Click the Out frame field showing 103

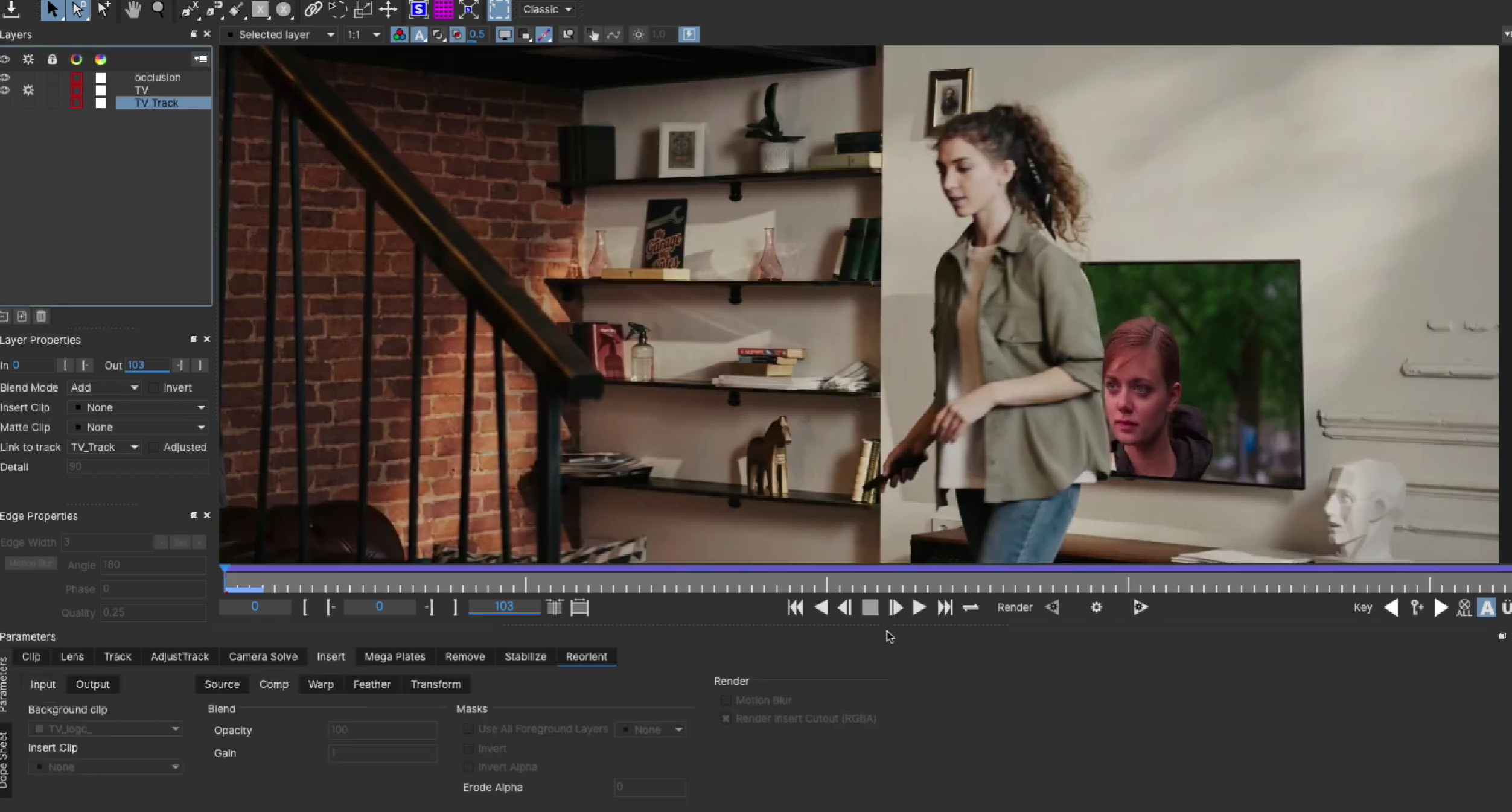tap(147, 365)
